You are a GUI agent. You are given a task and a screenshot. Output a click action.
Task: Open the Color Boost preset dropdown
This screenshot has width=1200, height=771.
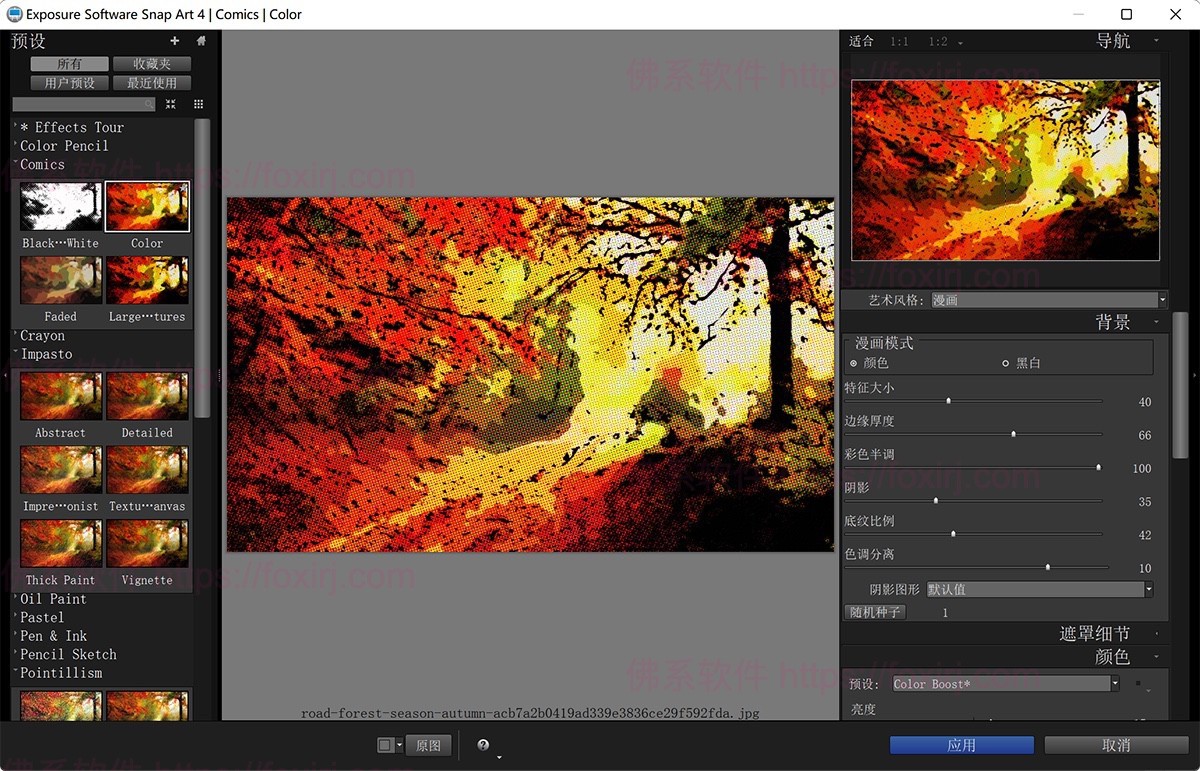1114,683
